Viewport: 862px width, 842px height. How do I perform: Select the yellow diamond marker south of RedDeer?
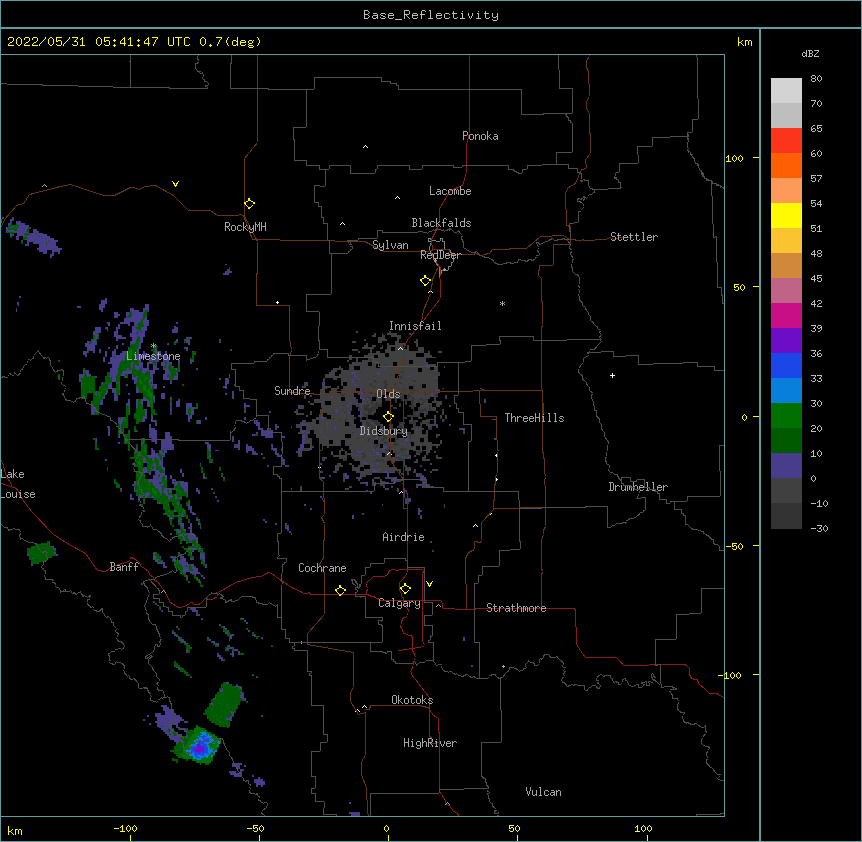point(426,281)
